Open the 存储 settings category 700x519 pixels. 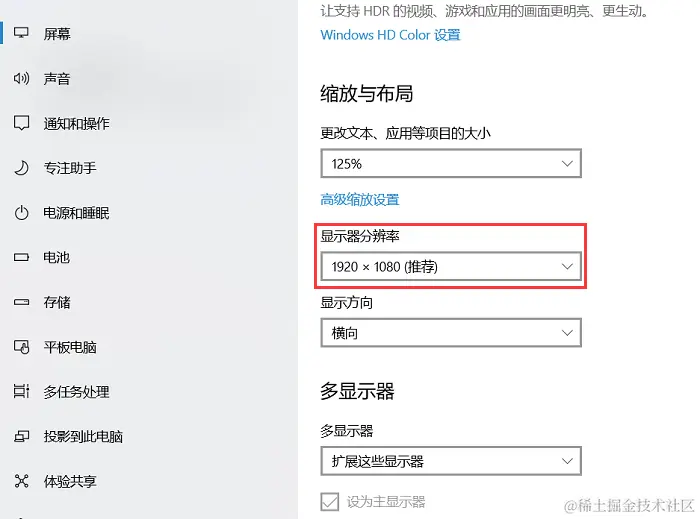57,302
